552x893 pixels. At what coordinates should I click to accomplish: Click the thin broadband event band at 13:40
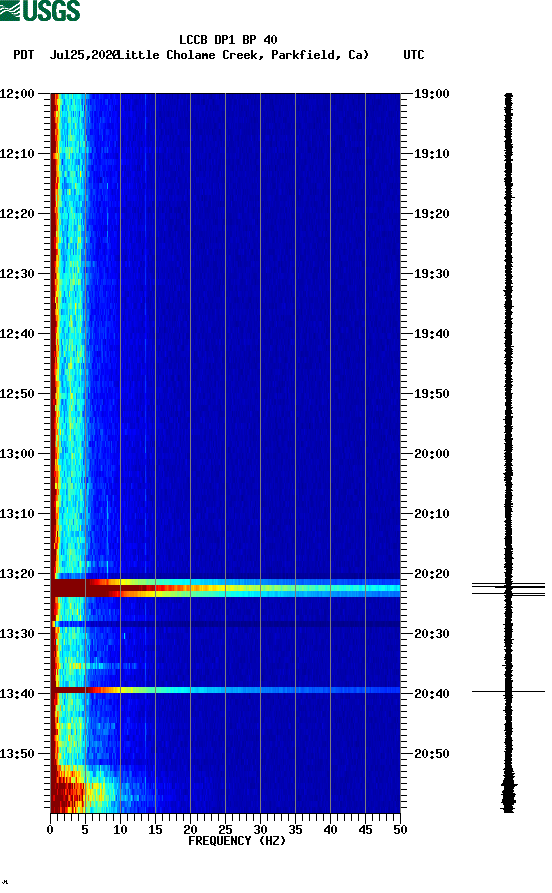(226, 690)
